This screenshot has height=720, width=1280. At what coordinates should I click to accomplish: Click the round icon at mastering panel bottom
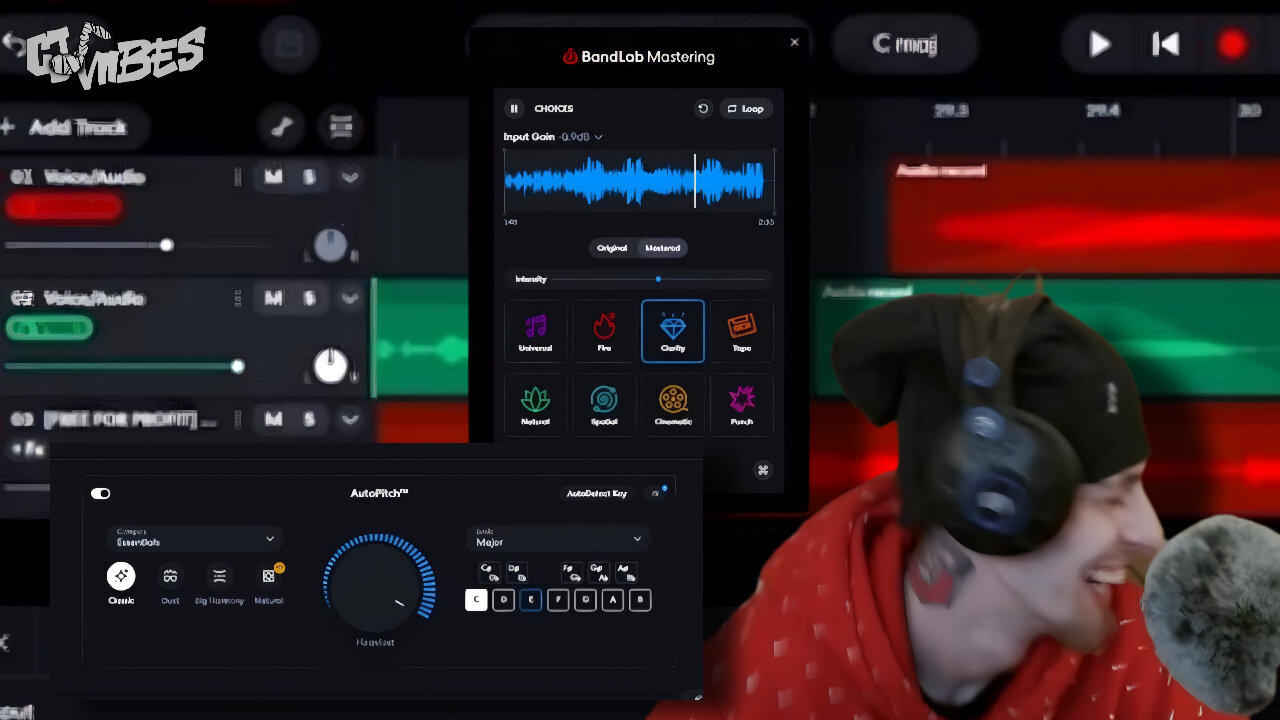coord(763,470)
